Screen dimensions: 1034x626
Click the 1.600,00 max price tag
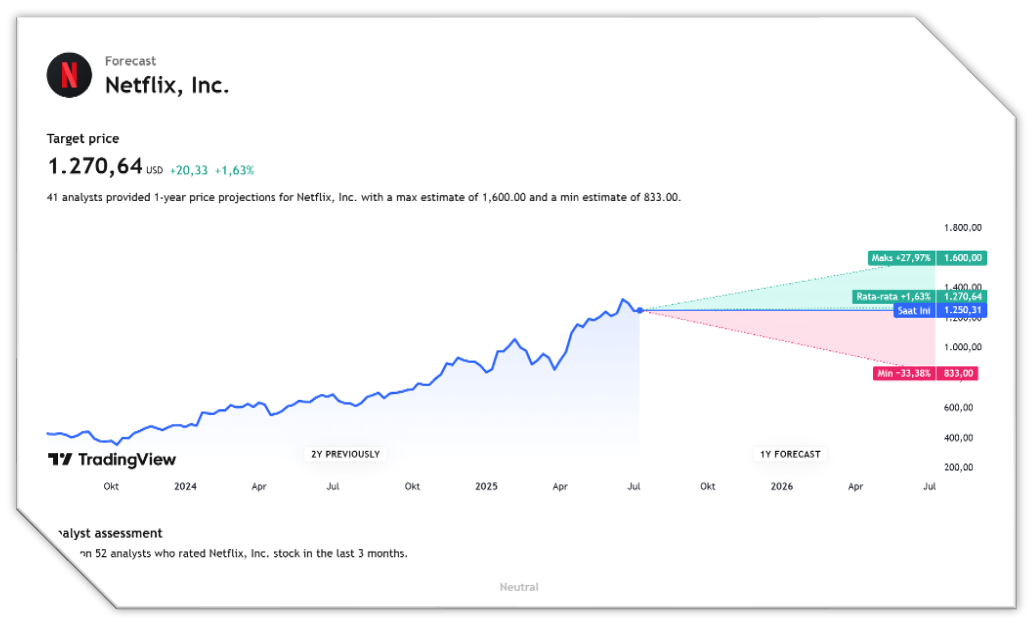961,258
